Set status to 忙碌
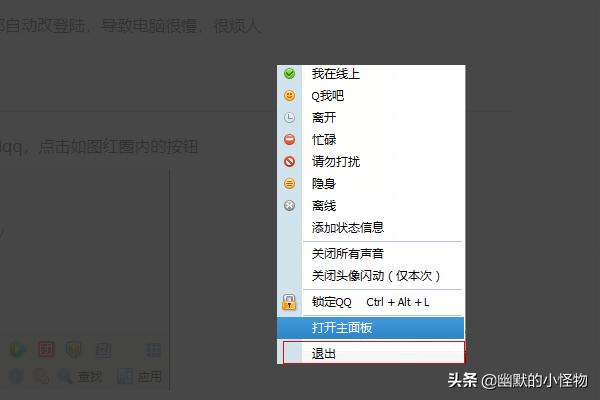The height and width of the screenshot is (400, 600). 371,139
